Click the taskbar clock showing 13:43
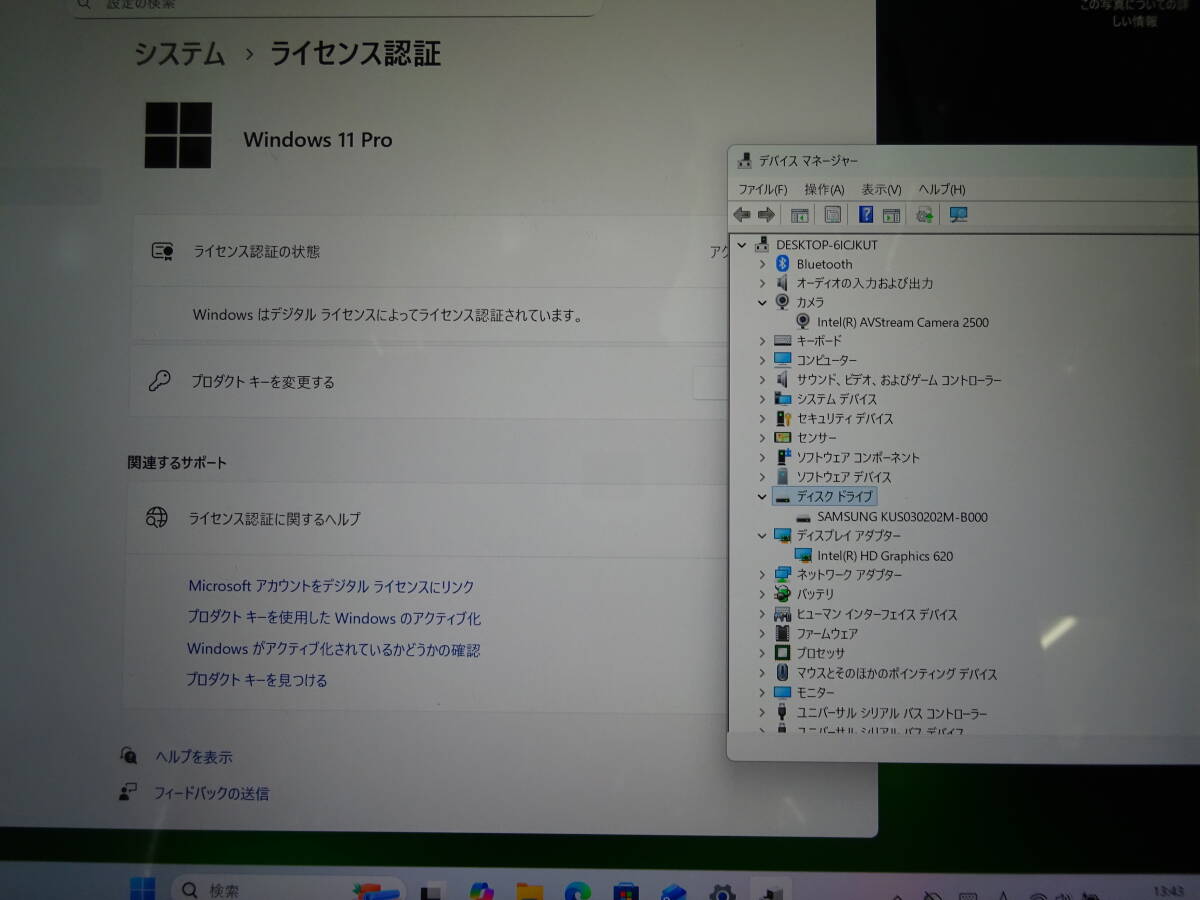 pos(1167,890)
